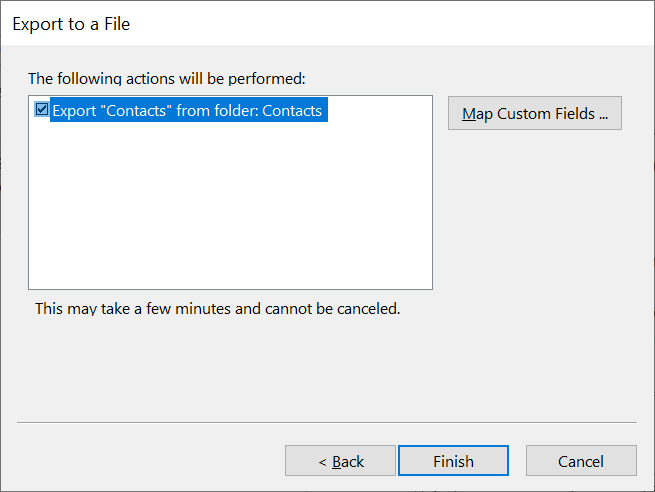Dismiss the dialog using Cancel

(x=581, y=461)
